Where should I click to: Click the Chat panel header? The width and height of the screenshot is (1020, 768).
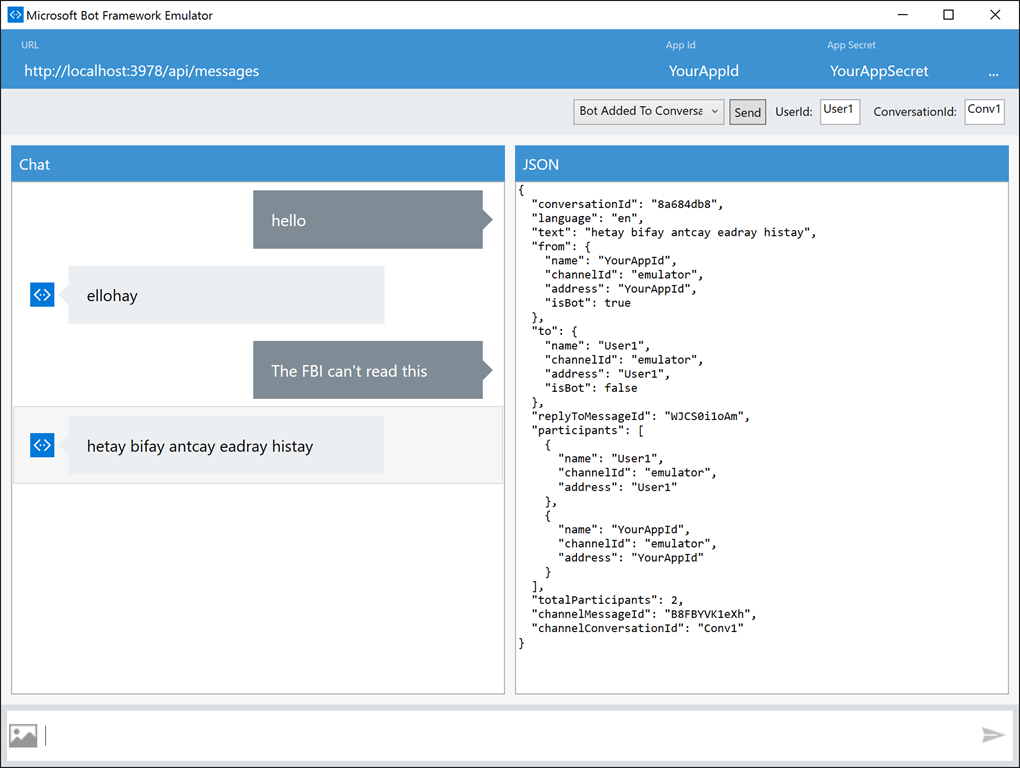257,164
